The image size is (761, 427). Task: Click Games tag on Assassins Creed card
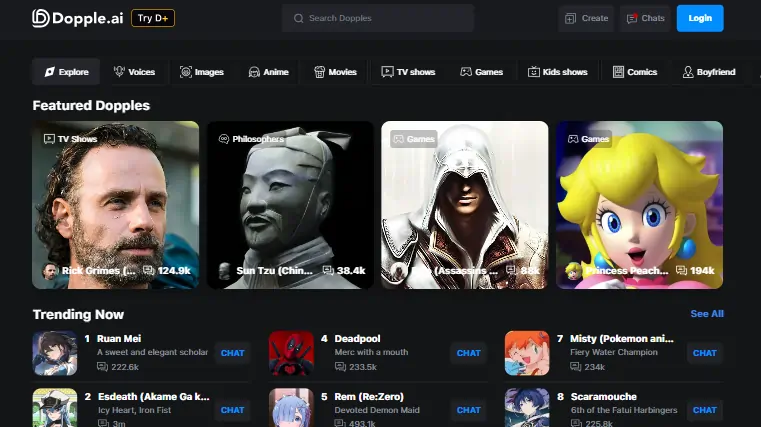click(414, 139)
